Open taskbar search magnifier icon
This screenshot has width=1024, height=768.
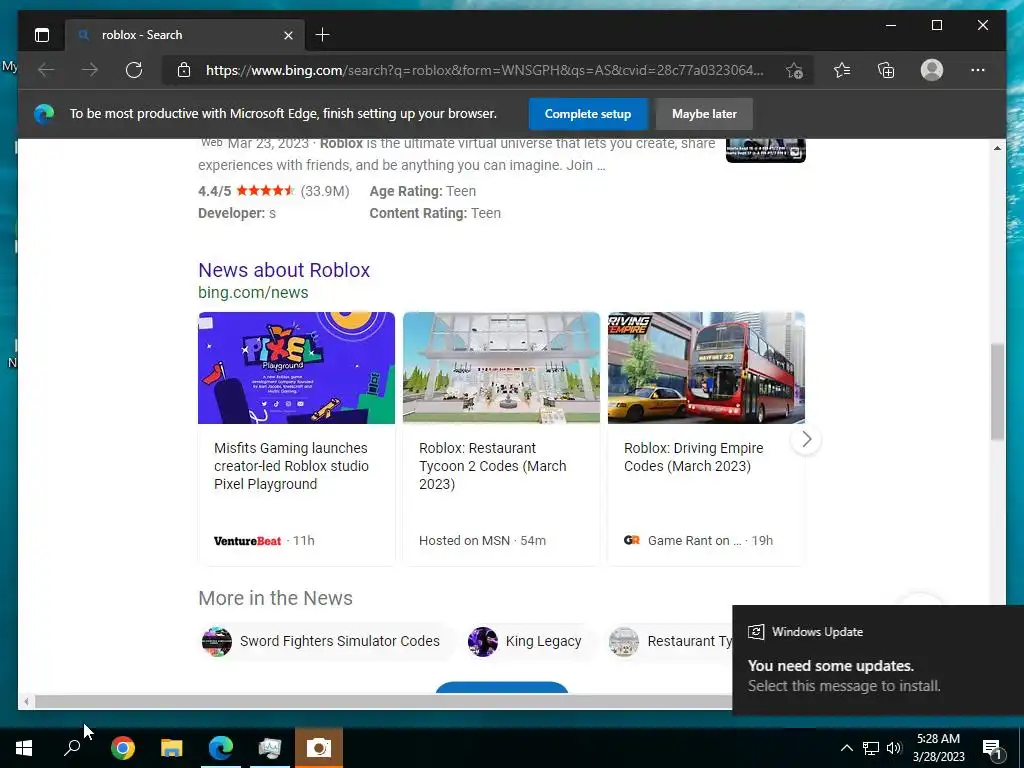(72, 748)
